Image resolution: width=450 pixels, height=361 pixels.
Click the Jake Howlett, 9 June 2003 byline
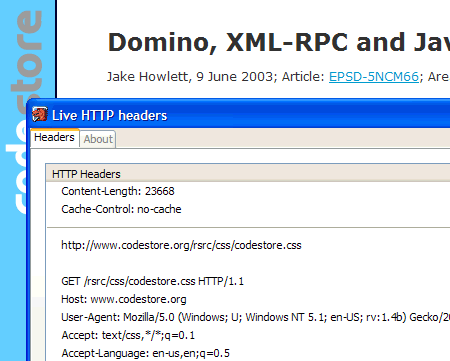click(x=190, y=77)
